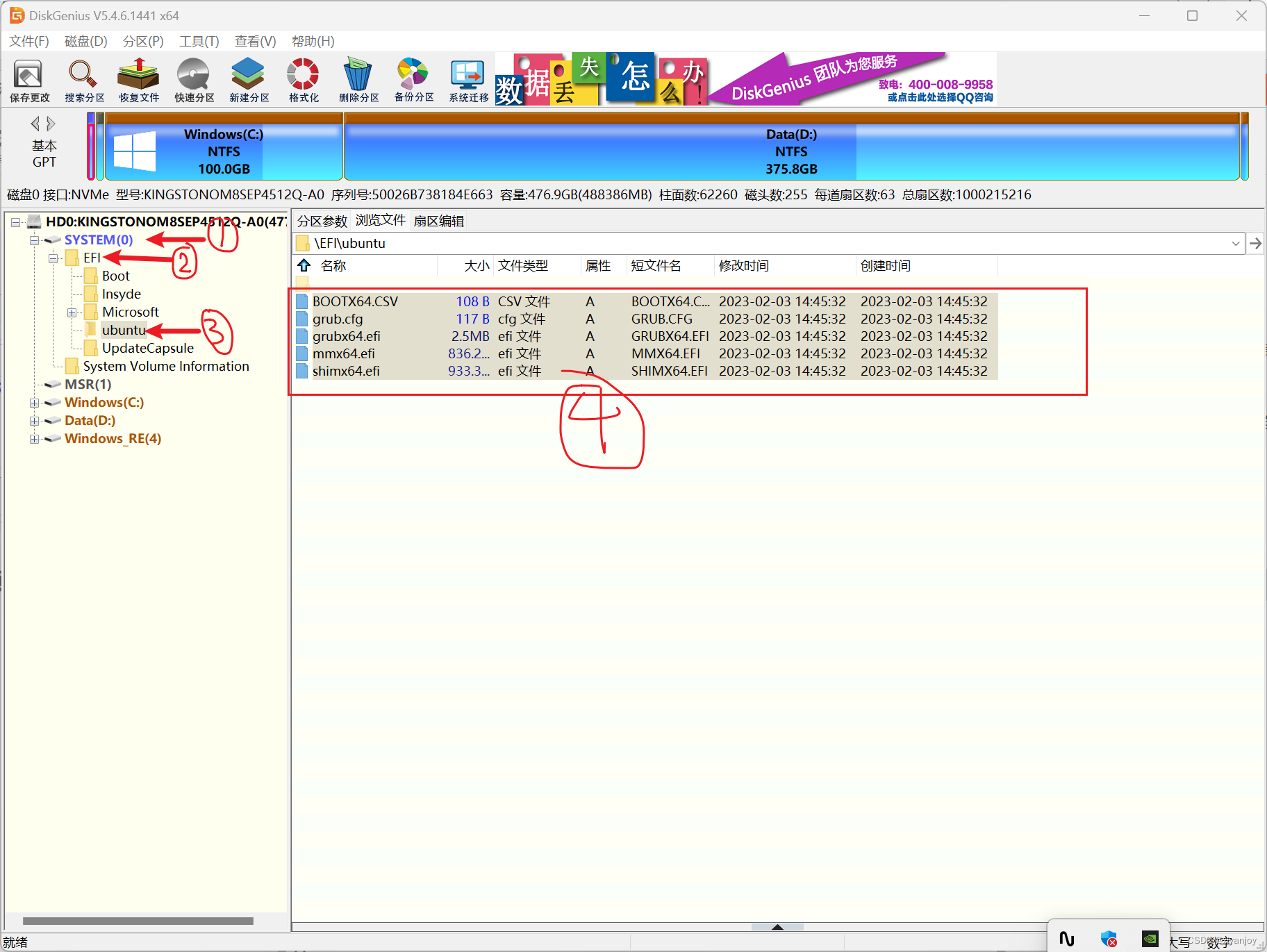Screen dimensions: 1267x952
Task: Launch the System Migration (系统迁移) tool
Action: coord(468,80)
